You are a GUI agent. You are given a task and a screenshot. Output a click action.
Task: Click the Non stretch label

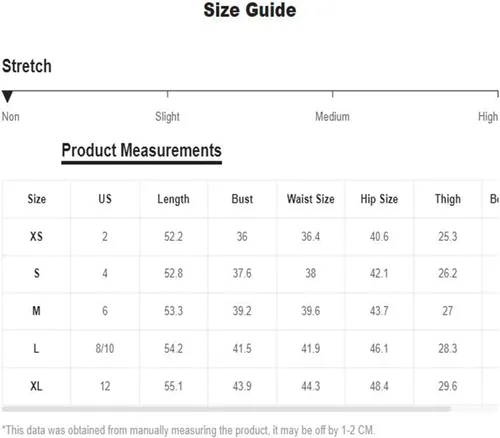click(x=11, y=117)
